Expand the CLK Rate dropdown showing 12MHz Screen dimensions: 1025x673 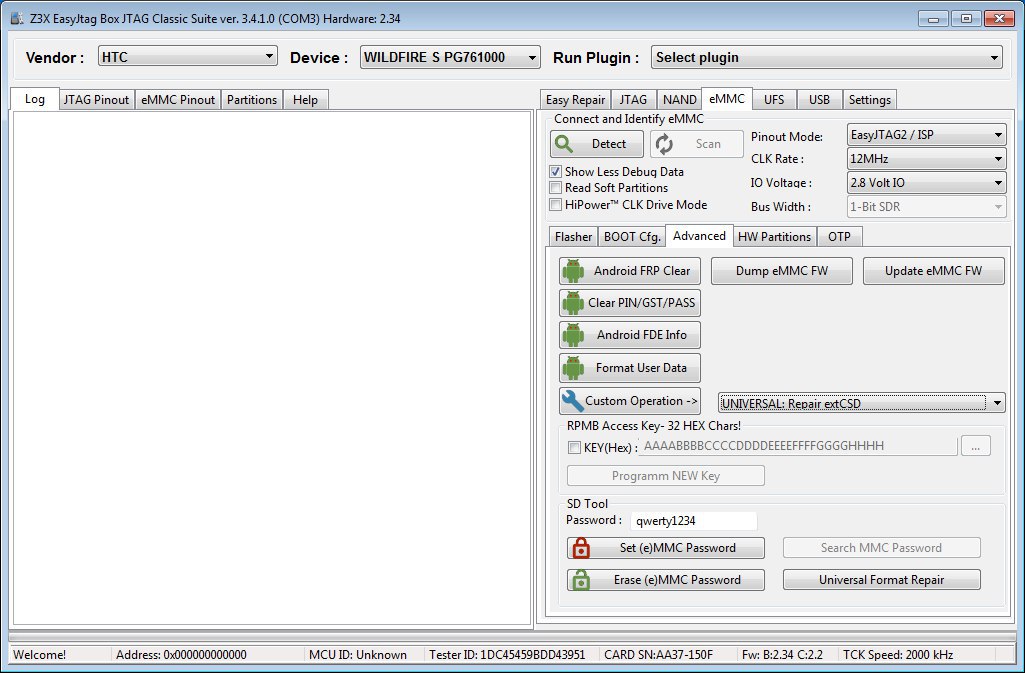pyautogui.click(x=926, y=159)
